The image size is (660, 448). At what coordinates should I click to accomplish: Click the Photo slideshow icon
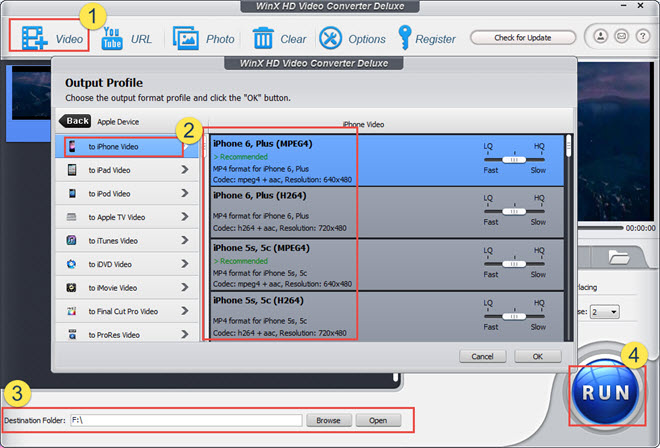coord(186,38)
